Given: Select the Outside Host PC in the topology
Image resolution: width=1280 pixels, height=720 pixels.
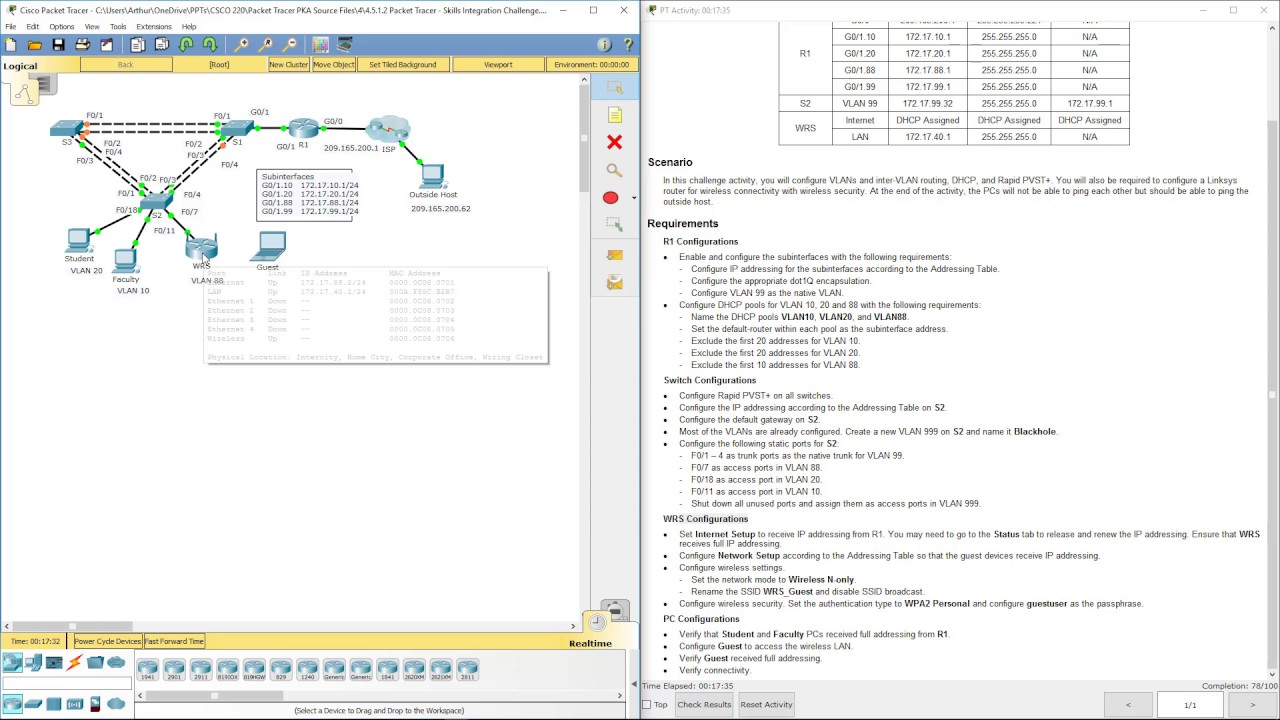Looking at the screenshot, I should (x=432, y=176).
